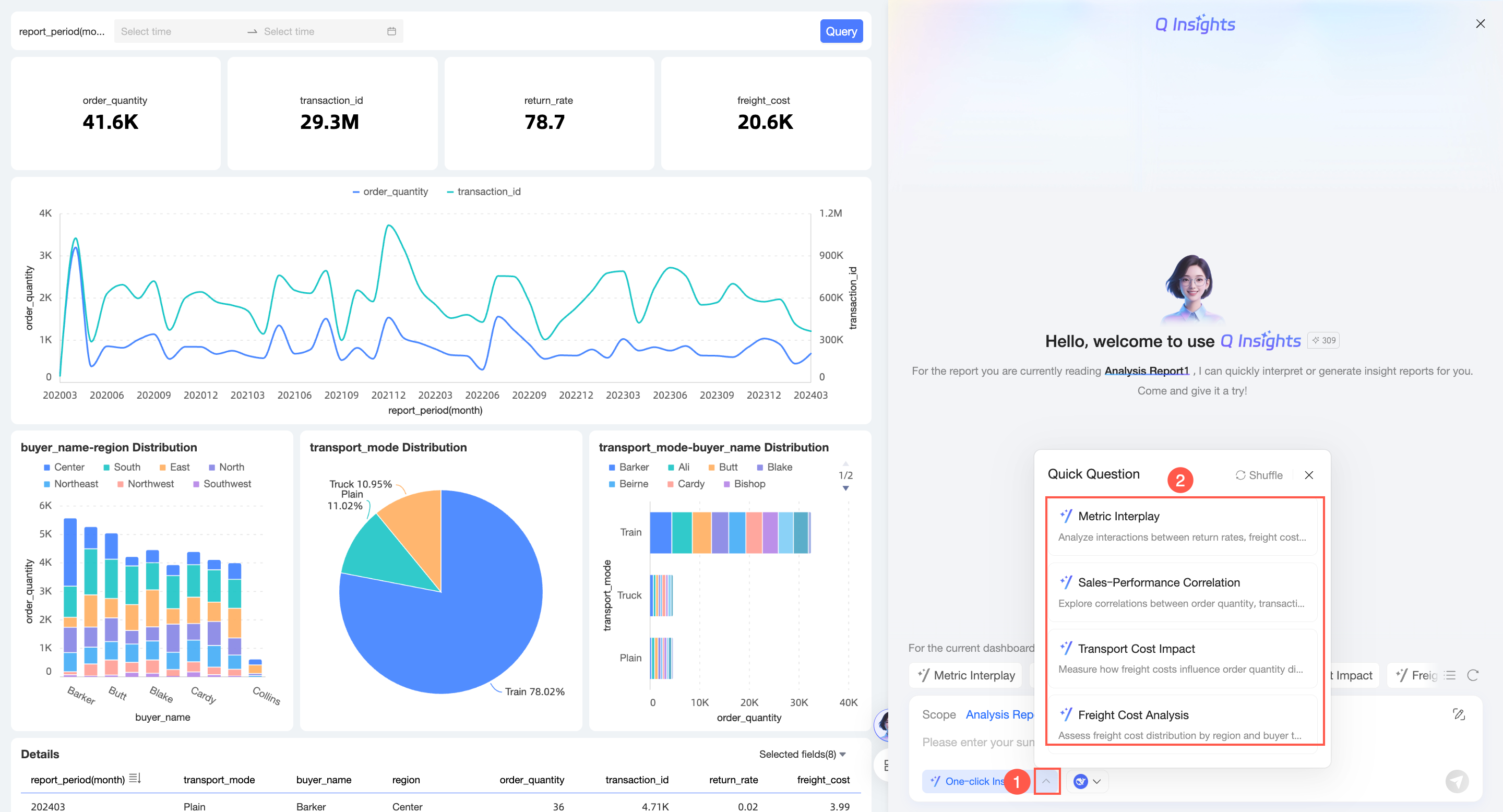The height and width of the screenshot is (812, 1503).
Task: Click the send message paper-plane icon
Action: click(1457, 781)
